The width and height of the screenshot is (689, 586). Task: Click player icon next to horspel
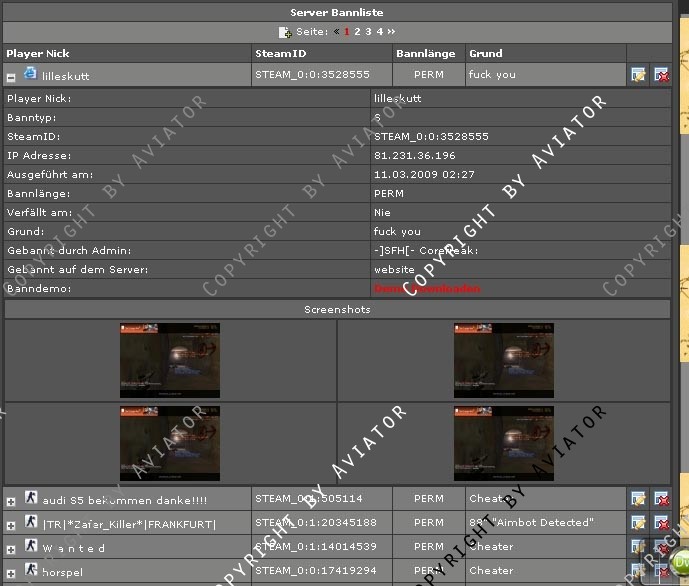click(31, 570)
